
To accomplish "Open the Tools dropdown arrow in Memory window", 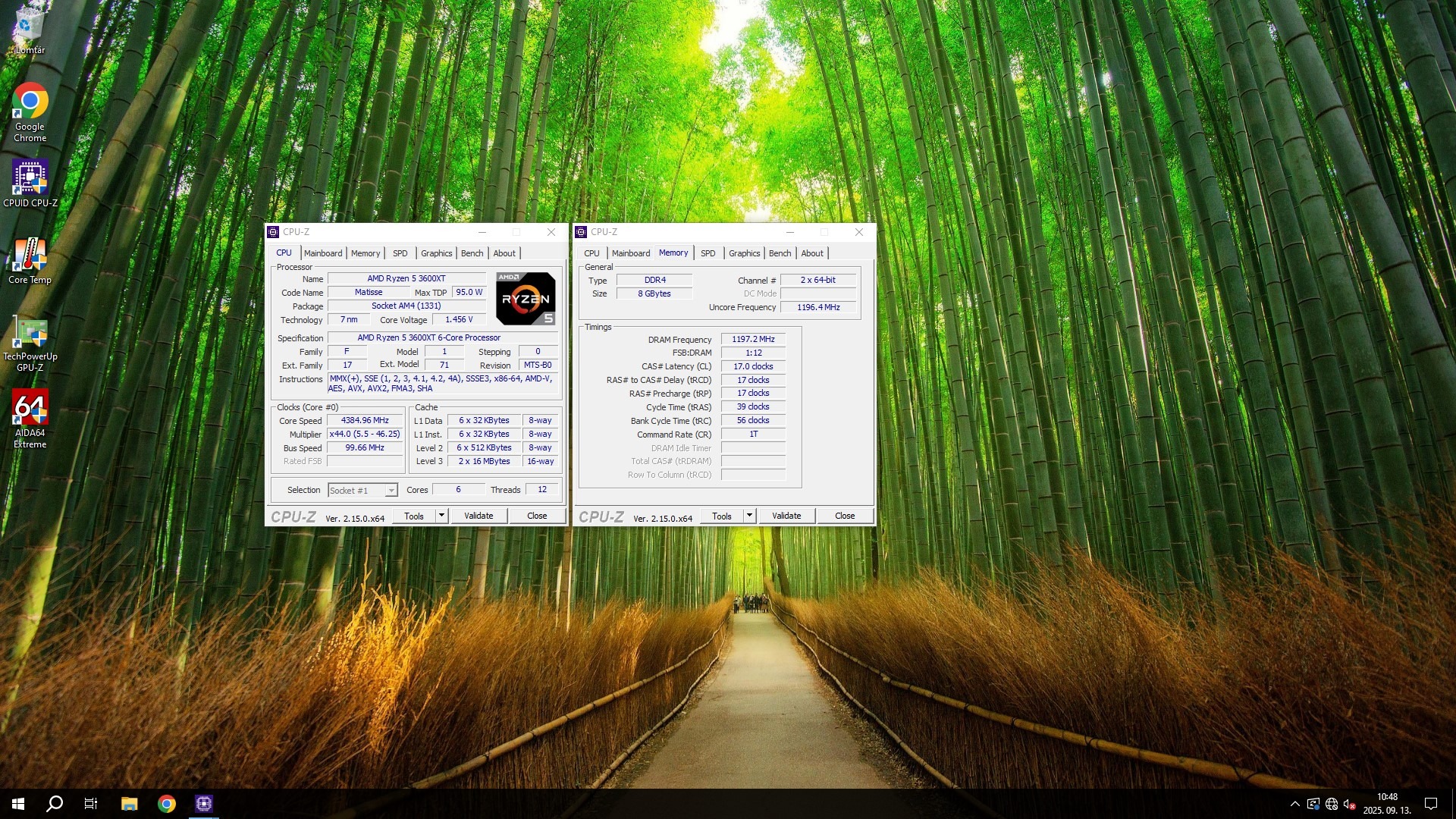I will pyautogui.click(x=749, y=516).
